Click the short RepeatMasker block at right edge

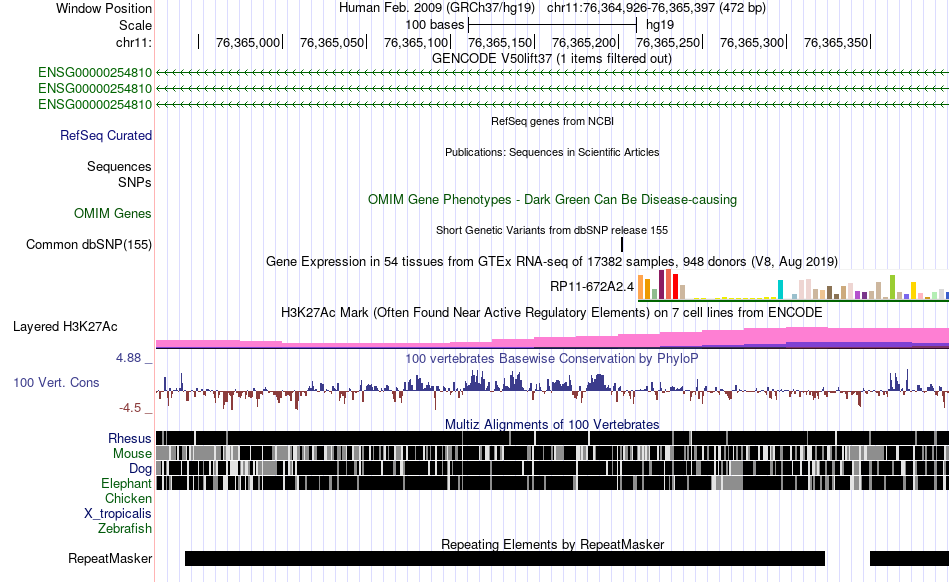point(909,558)
